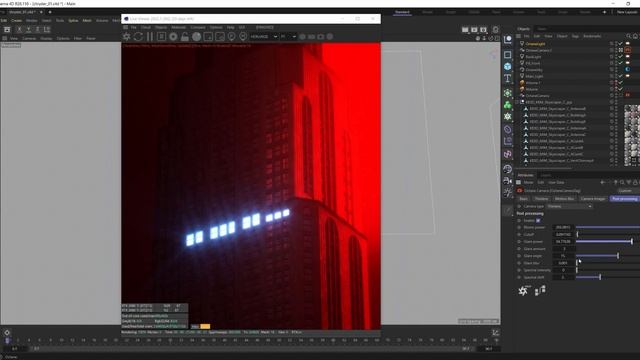Open Cameras menu in viewport
This screenshot has width=640, height=360.
29,38
